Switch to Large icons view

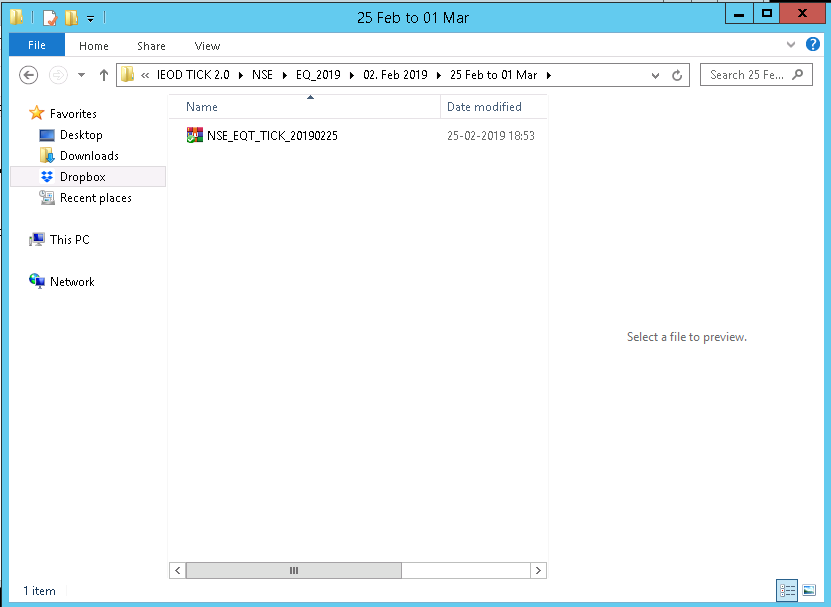809,590
